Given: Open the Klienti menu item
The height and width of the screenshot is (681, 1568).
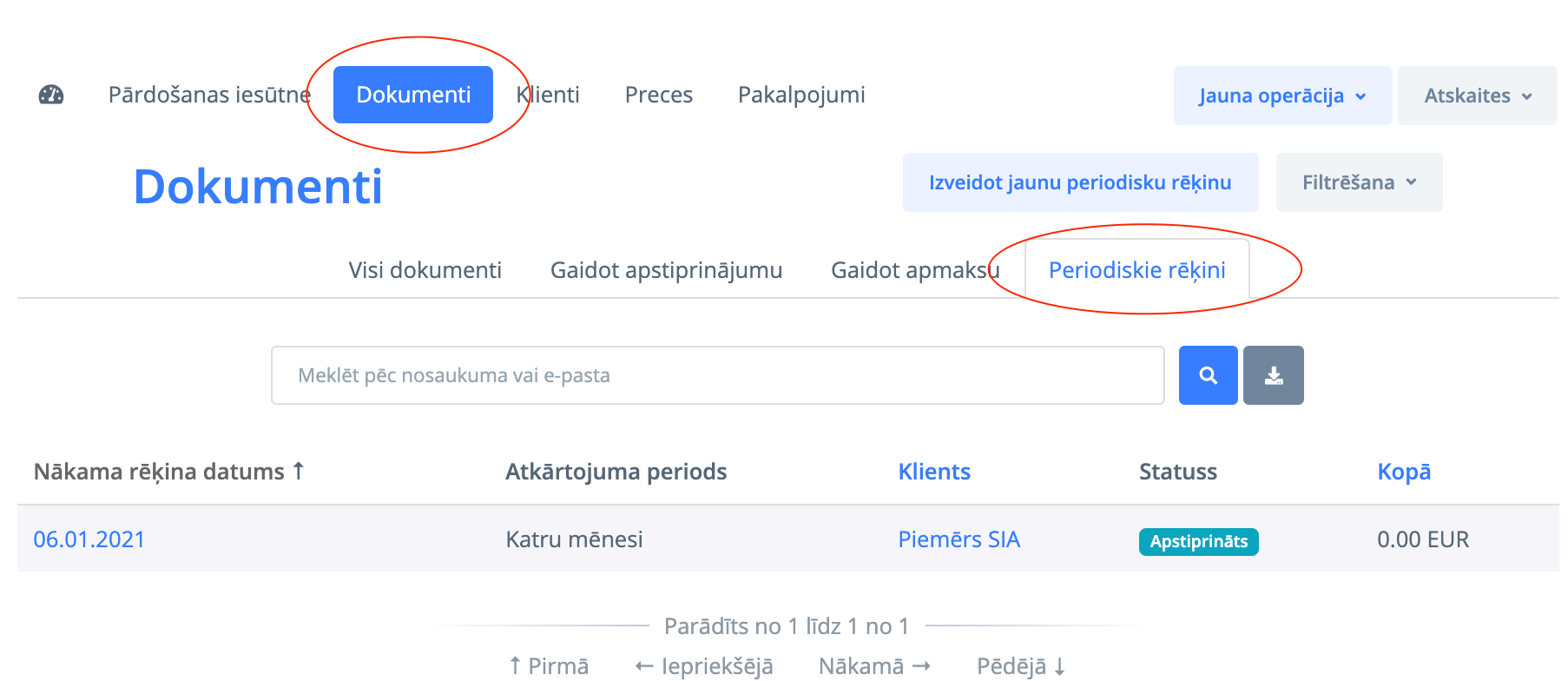Looking at the screenshot, I should tap(549, 95).
